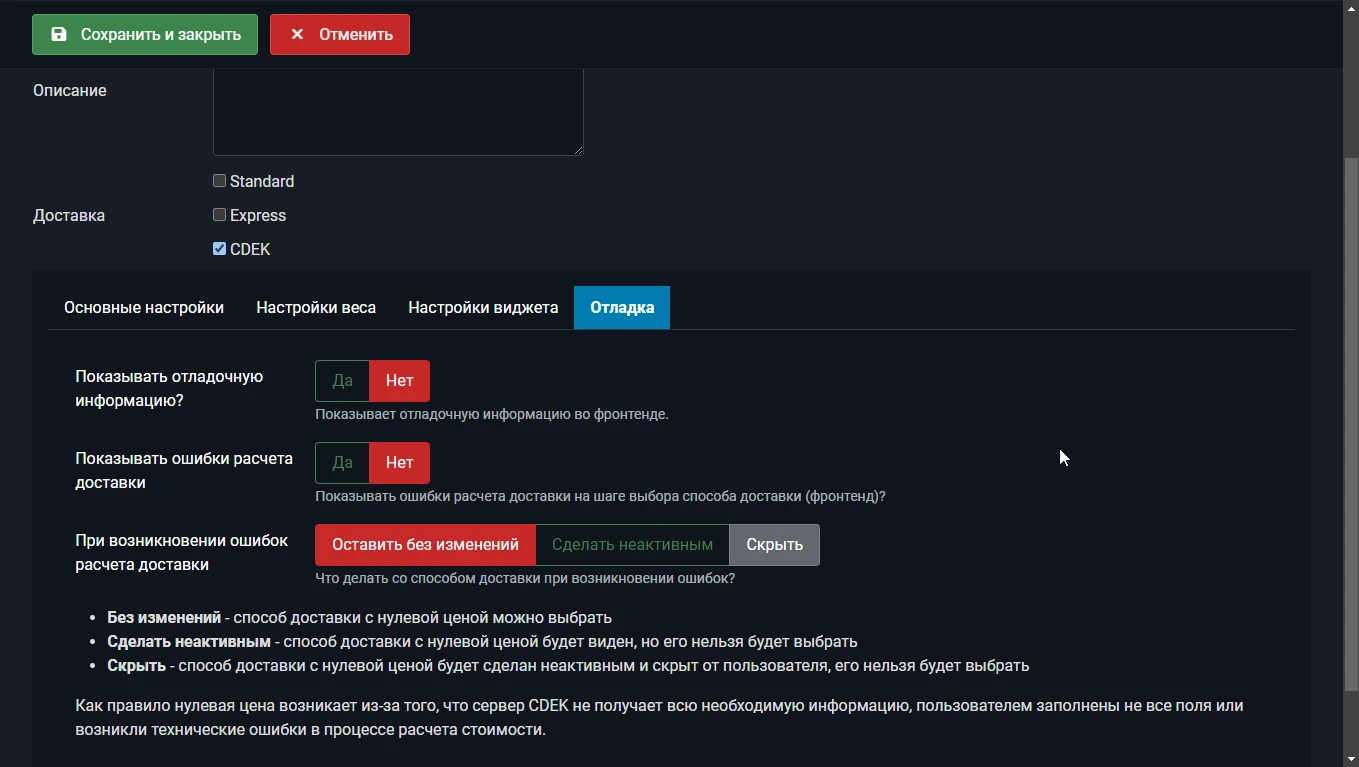Image resolution: width=1359 pixels, height=767 pixels.
Task: Click hint 'Показывает отладочную информацию во фронтенде.'
Action: [492, 414]
